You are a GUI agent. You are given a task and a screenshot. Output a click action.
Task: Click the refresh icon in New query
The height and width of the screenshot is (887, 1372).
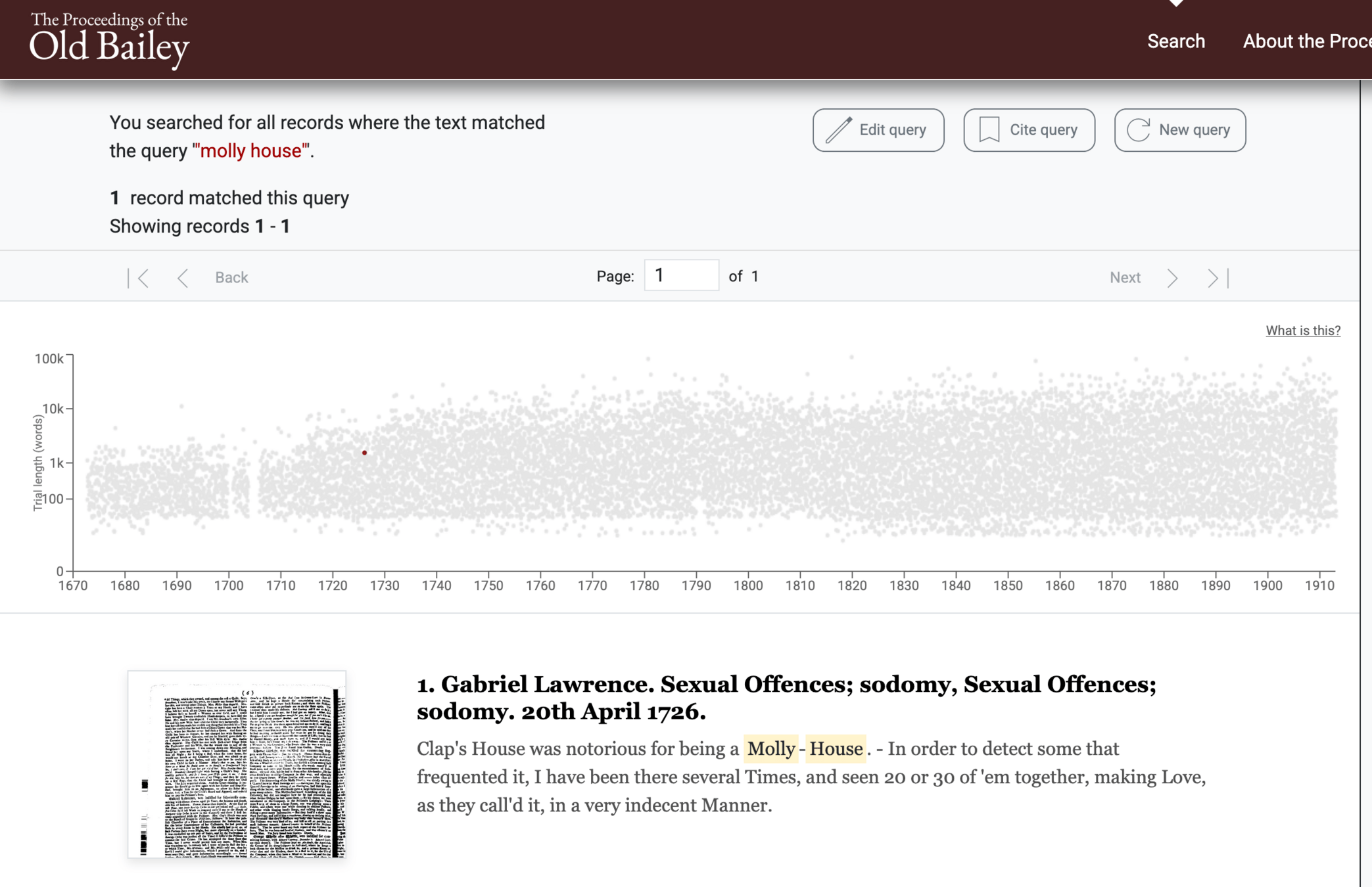(1139, 130)
